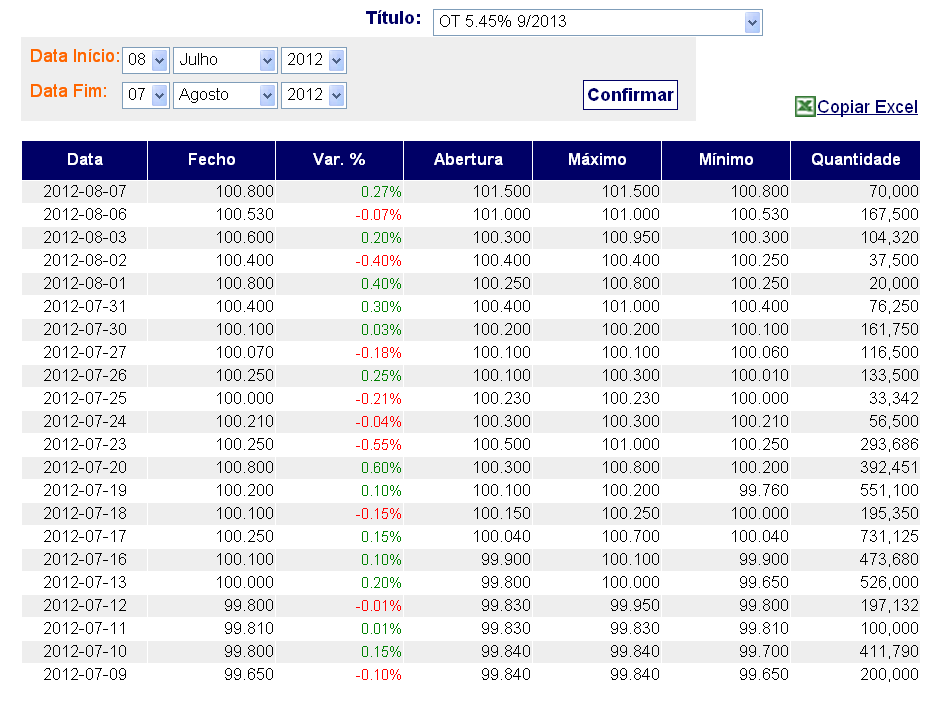Image resolution: width=941 pixels, height=701 pixels.
Task: Click the Data column header
Action: click(85, 160)
